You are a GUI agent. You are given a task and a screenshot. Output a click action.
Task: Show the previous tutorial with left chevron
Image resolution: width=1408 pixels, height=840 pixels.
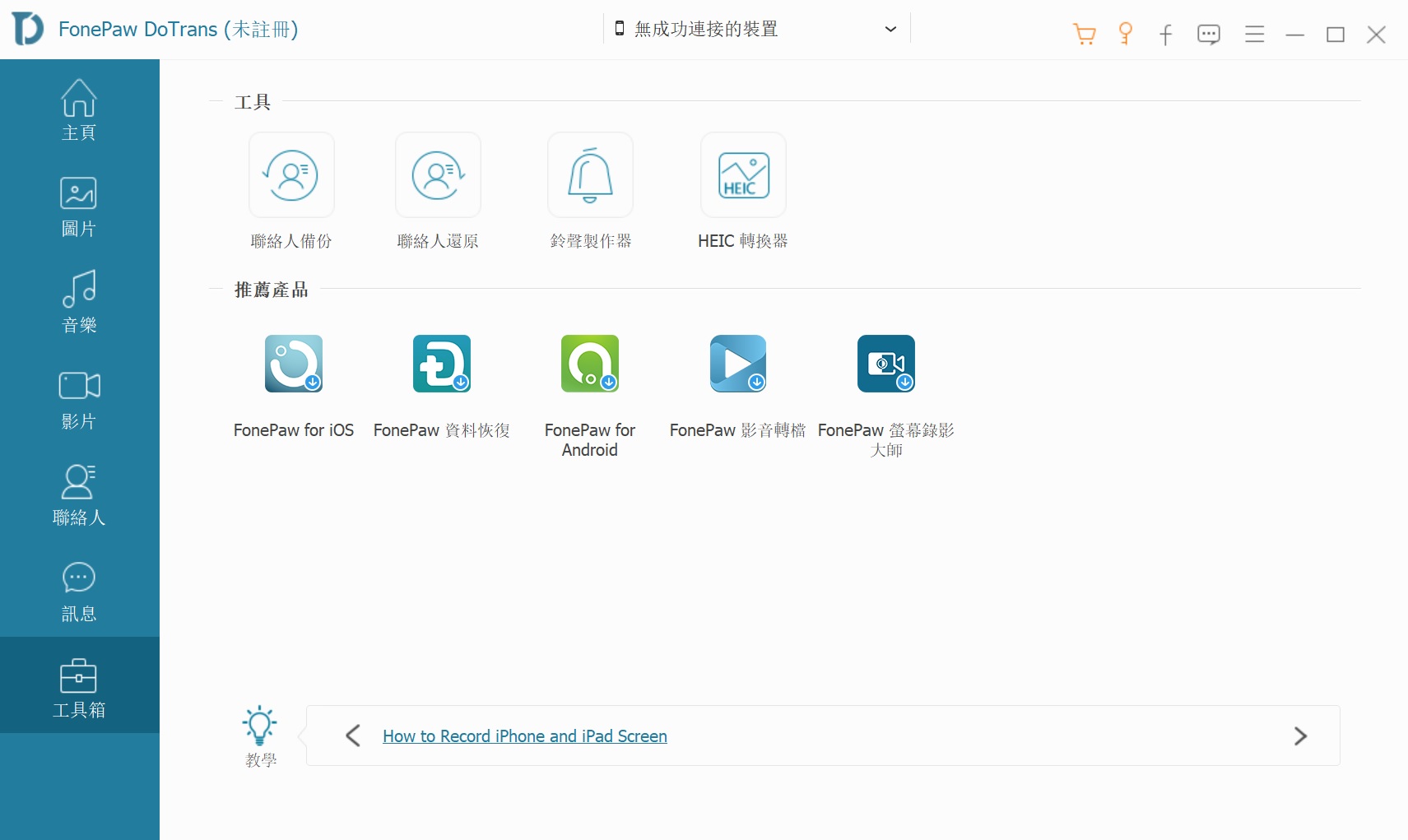click(x=353, y=736)
